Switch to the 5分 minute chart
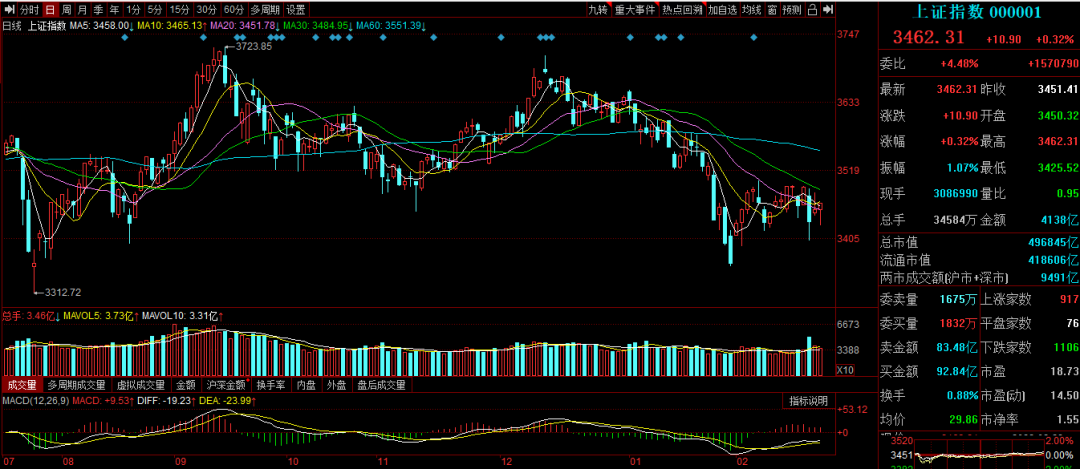 [x=155, y=10]
